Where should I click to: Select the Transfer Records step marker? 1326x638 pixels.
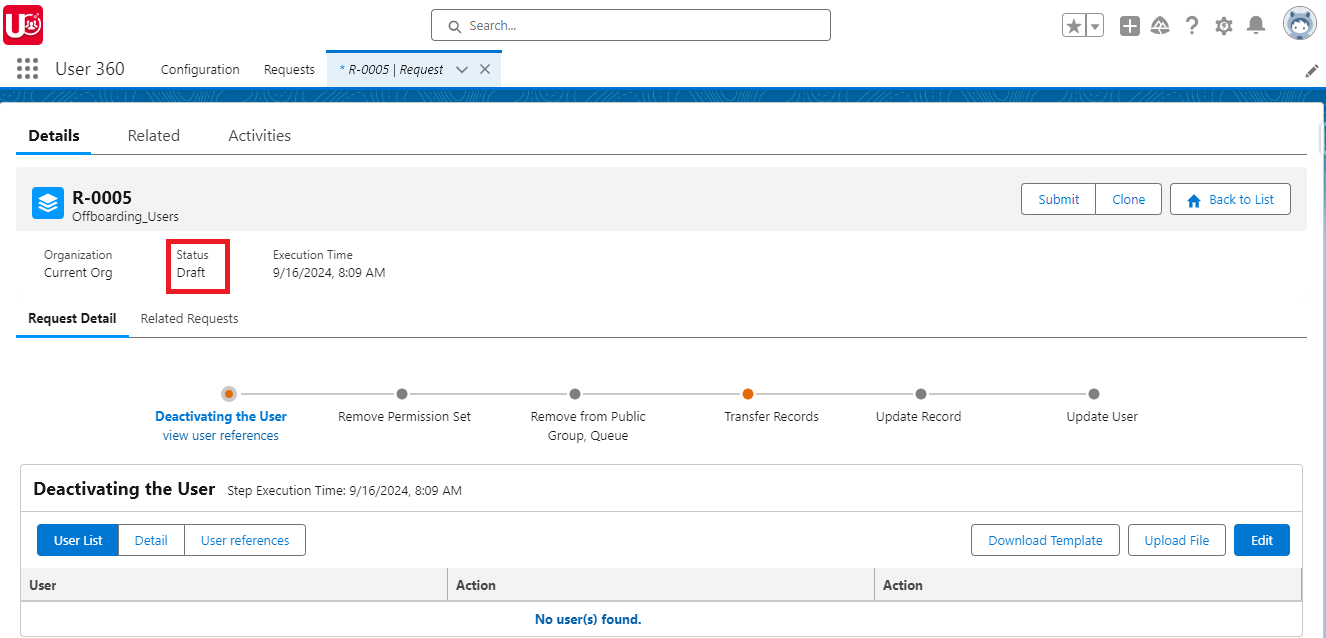(x=748, y=394)
